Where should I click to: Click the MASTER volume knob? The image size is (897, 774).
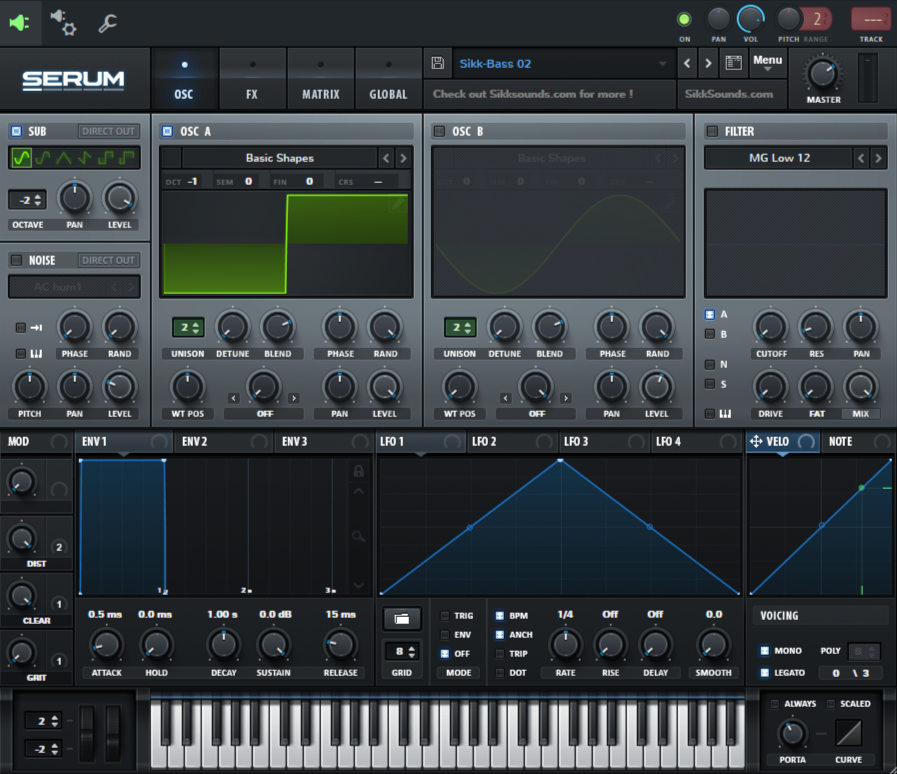(823, 74)
